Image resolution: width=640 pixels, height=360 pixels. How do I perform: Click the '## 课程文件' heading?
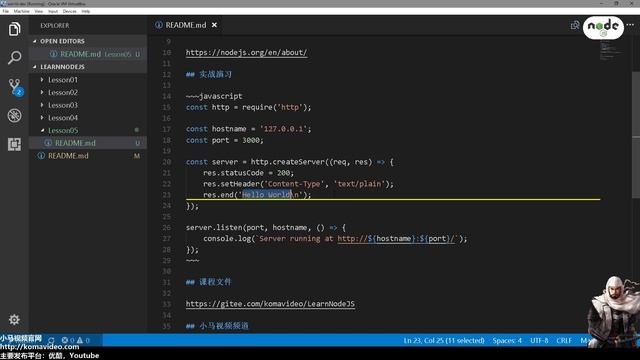click(x=209, y=282)
